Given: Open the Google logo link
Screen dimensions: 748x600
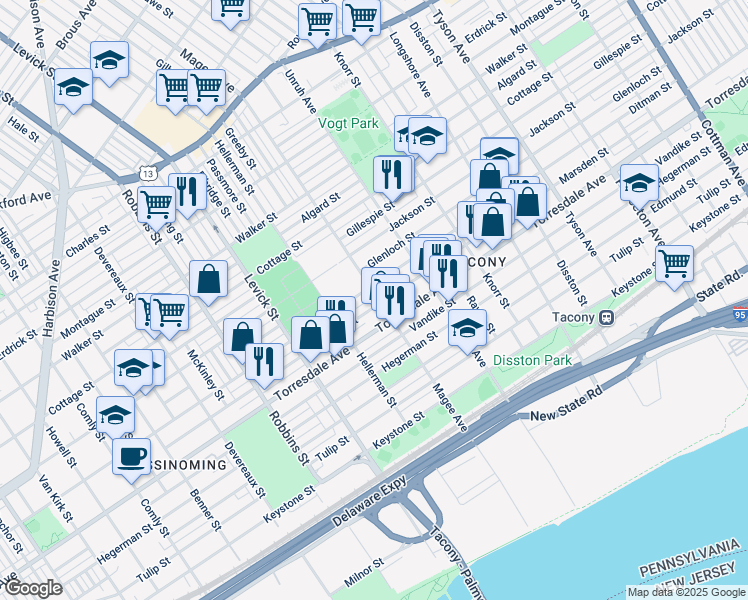Looking at the screenshot, I should [33, 589].
